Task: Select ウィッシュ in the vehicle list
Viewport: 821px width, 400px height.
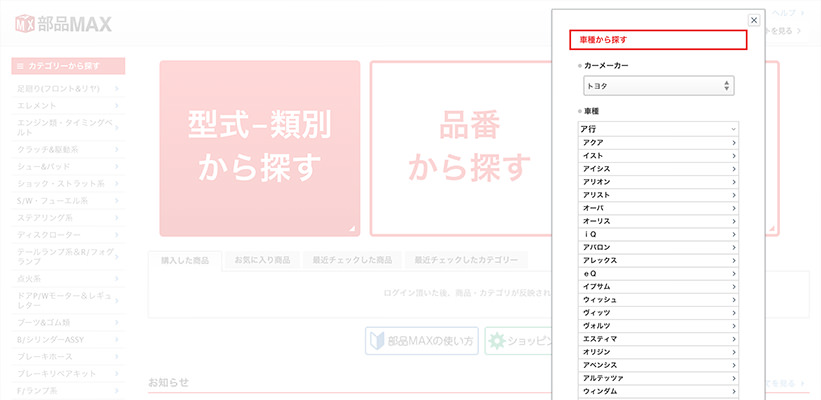Action: [x=658, y=299]
